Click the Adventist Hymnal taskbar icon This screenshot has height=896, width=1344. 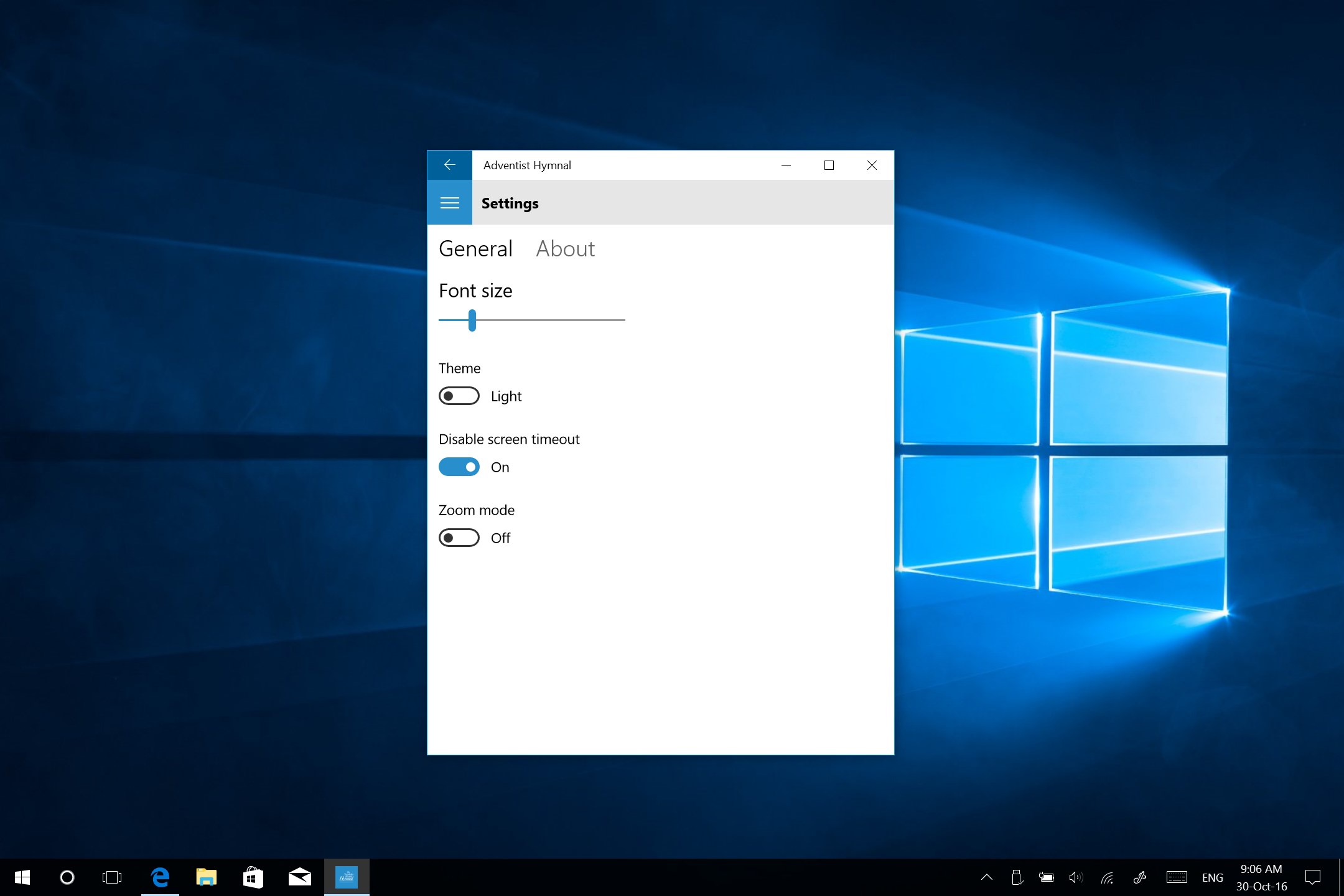(347, 877)
